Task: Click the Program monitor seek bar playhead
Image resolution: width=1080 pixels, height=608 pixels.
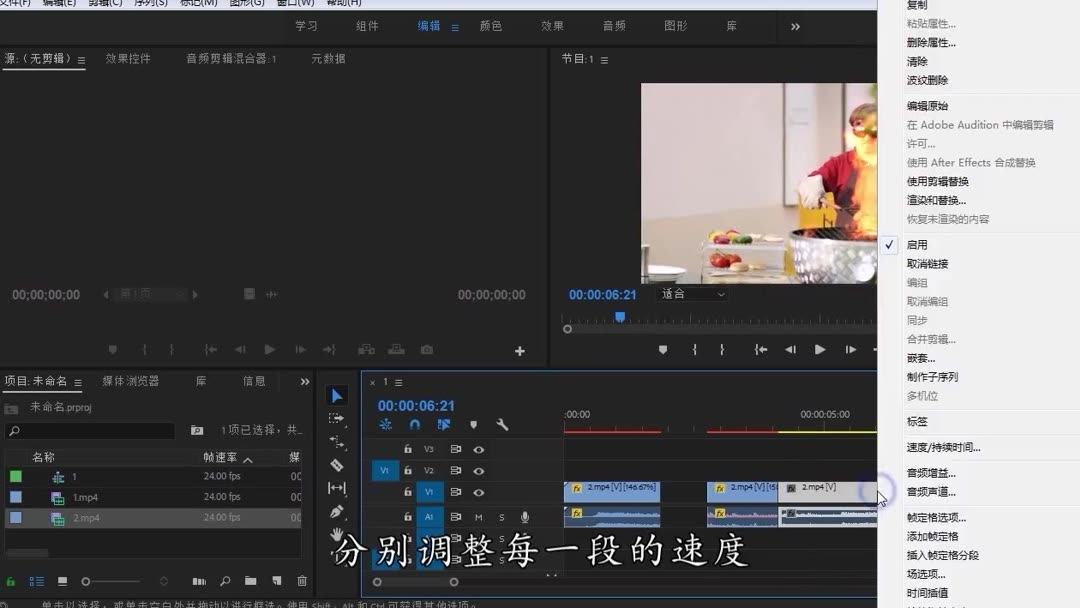Action: point(620,317)
